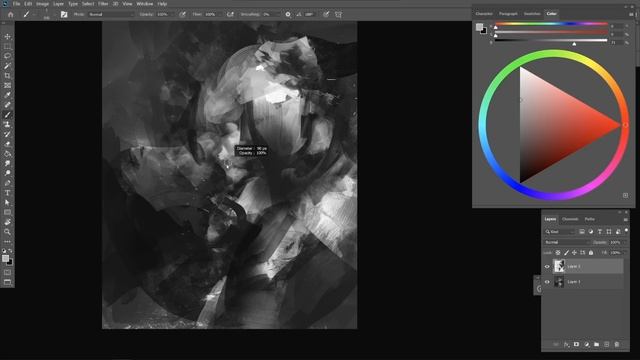The width and height of the screenshot is (640, 360).
Task: Open the Filter menu
Action: (x=103, y=4)
